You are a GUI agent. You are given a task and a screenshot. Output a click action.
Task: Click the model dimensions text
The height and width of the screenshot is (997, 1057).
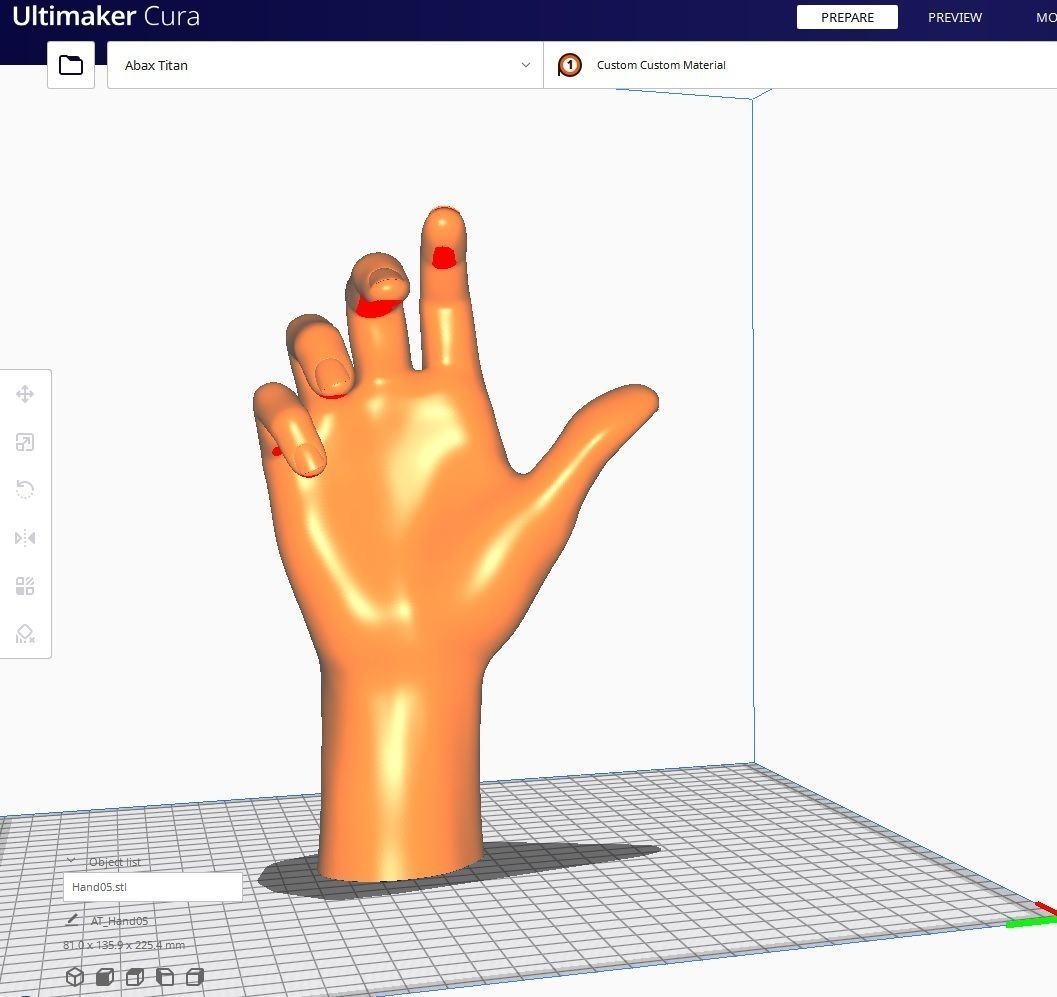(123, 944)
